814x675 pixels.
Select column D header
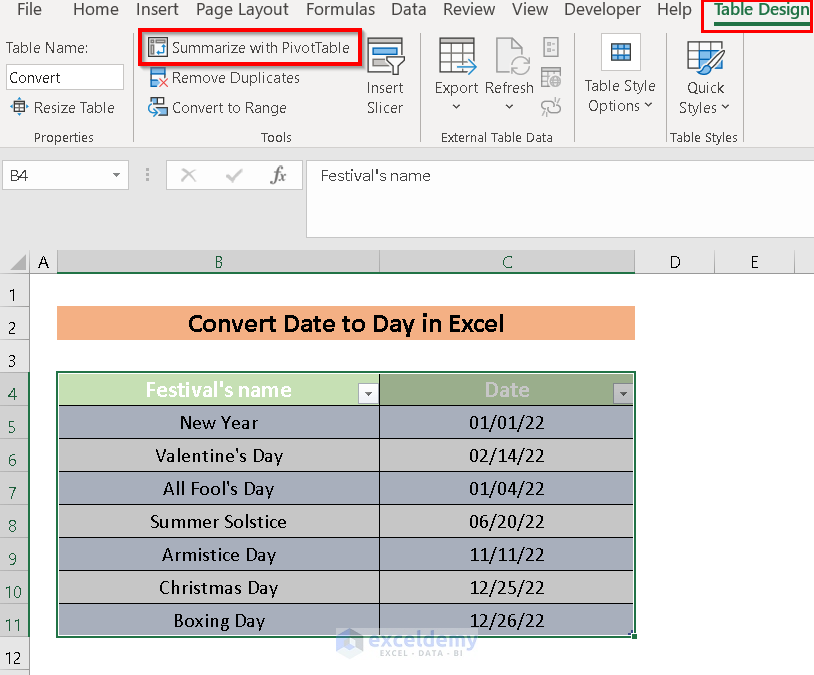(x=675, y=262)
